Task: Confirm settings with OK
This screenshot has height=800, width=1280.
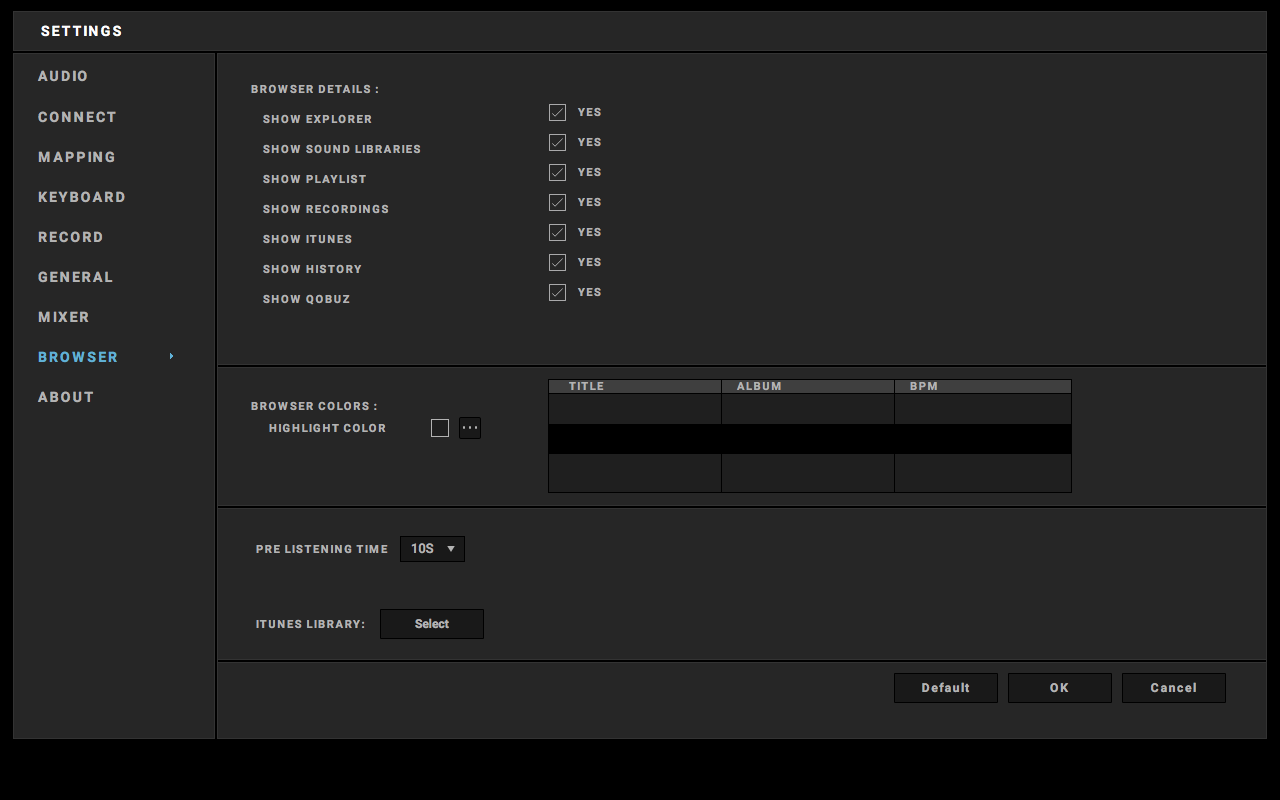Action: pos(1059,687)
